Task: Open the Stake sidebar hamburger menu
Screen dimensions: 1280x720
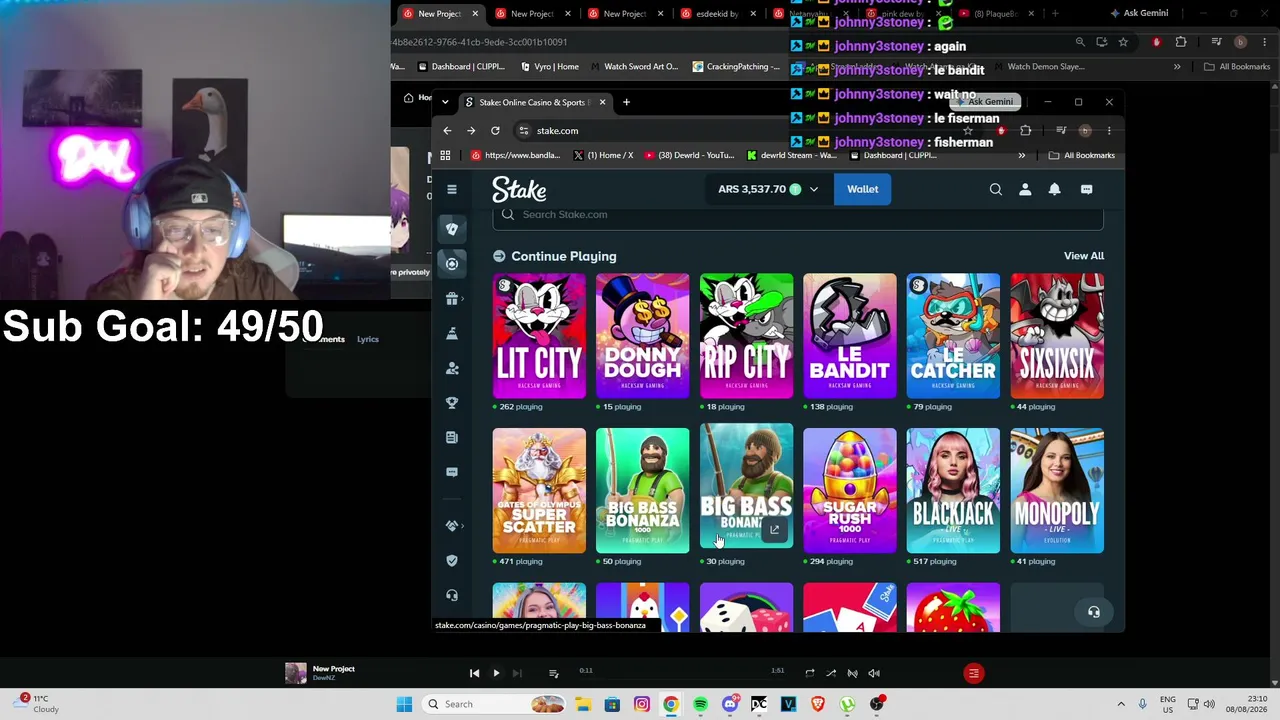Action: tap(452, 189)
